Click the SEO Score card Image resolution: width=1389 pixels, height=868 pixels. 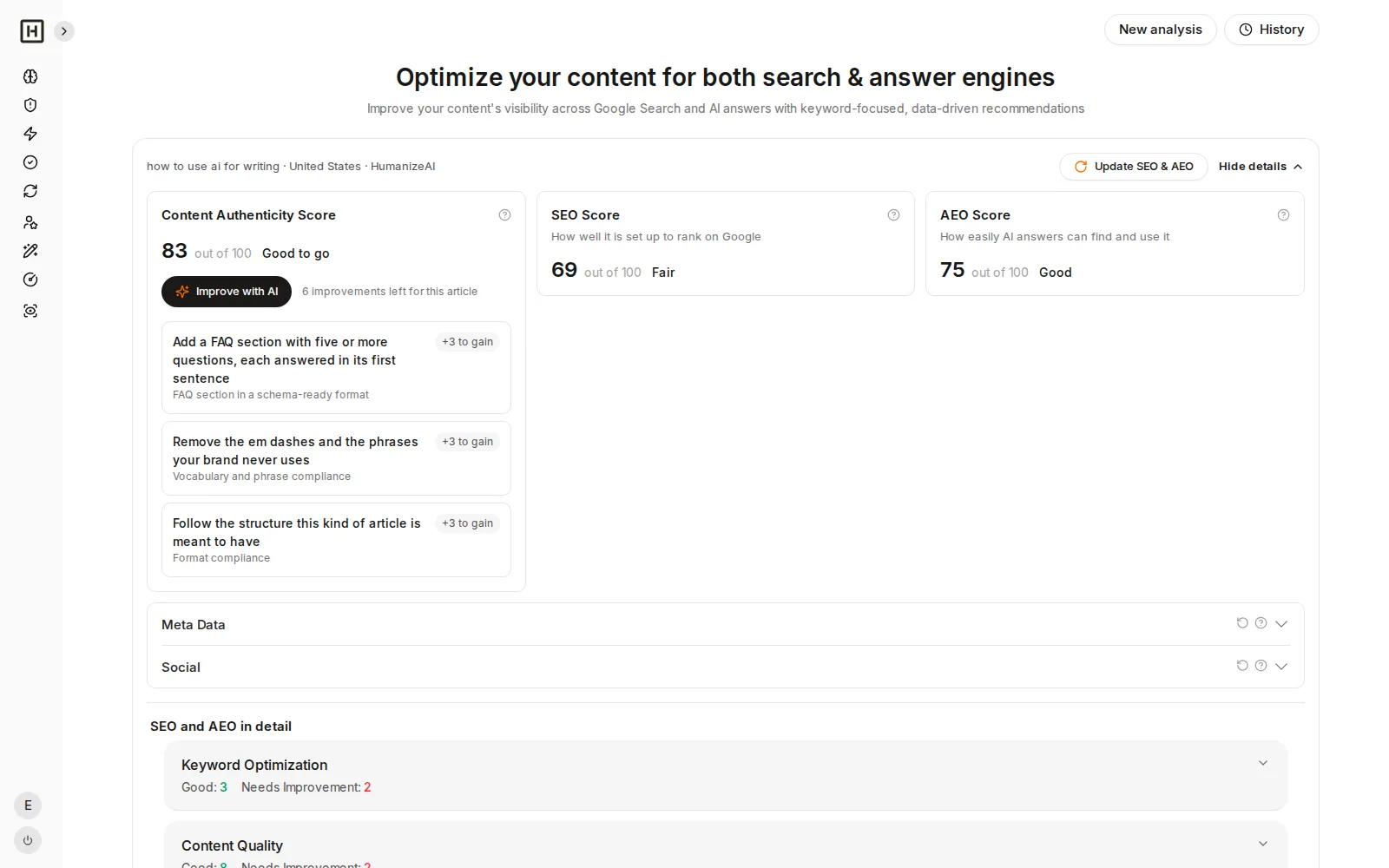(x=726, y=244)
